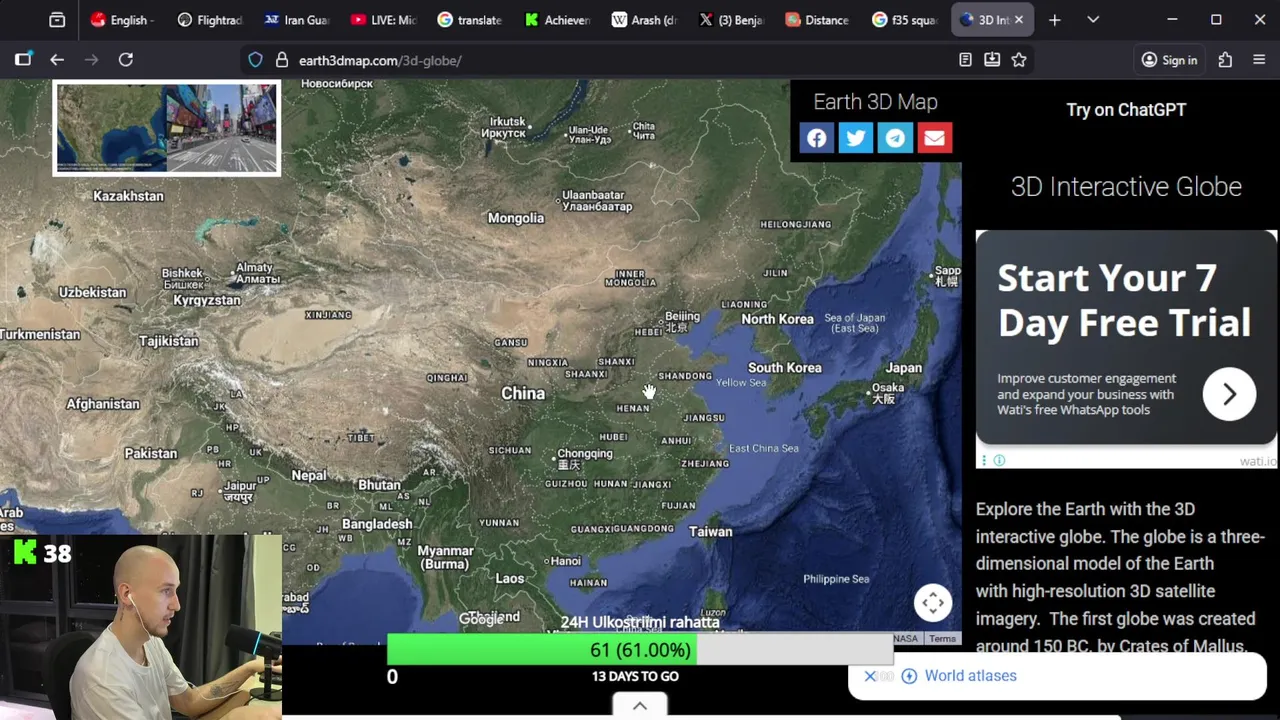
Task: Open reader view icon in address bar
Action: point(965,60)
